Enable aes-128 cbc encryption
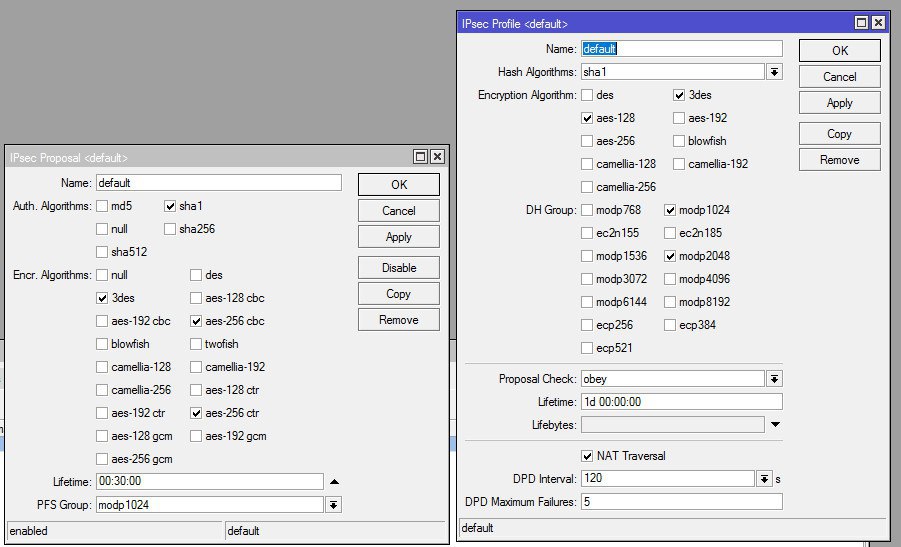 pyautogui.click(x=196, y=298)
